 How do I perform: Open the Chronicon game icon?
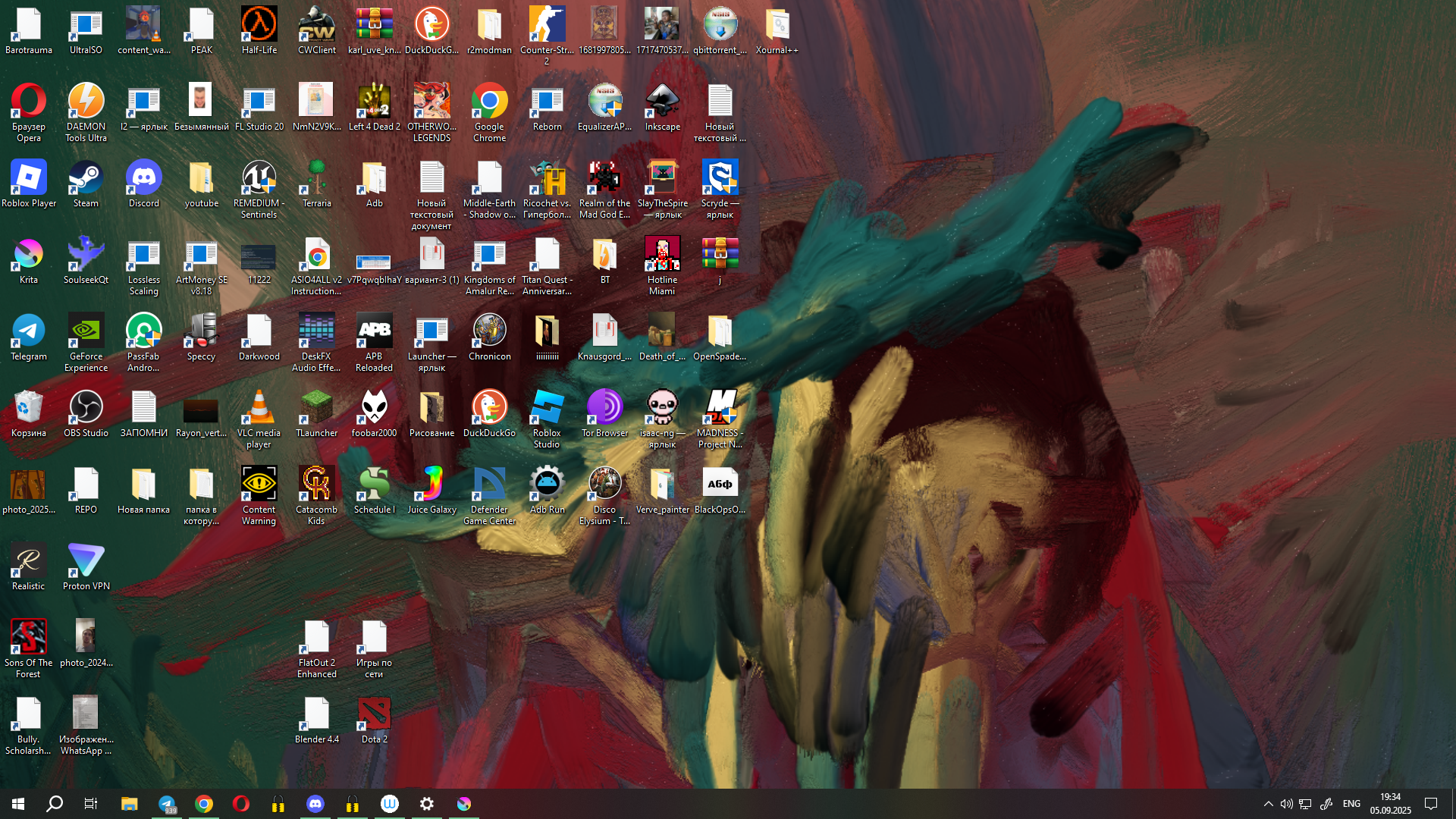[489, 337]
